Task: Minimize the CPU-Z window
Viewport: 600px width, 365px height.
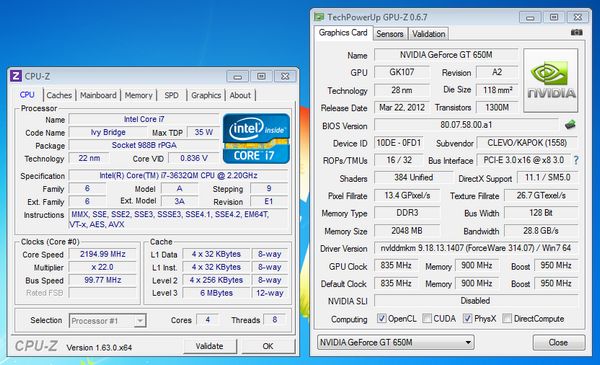Action: (238, 76)
